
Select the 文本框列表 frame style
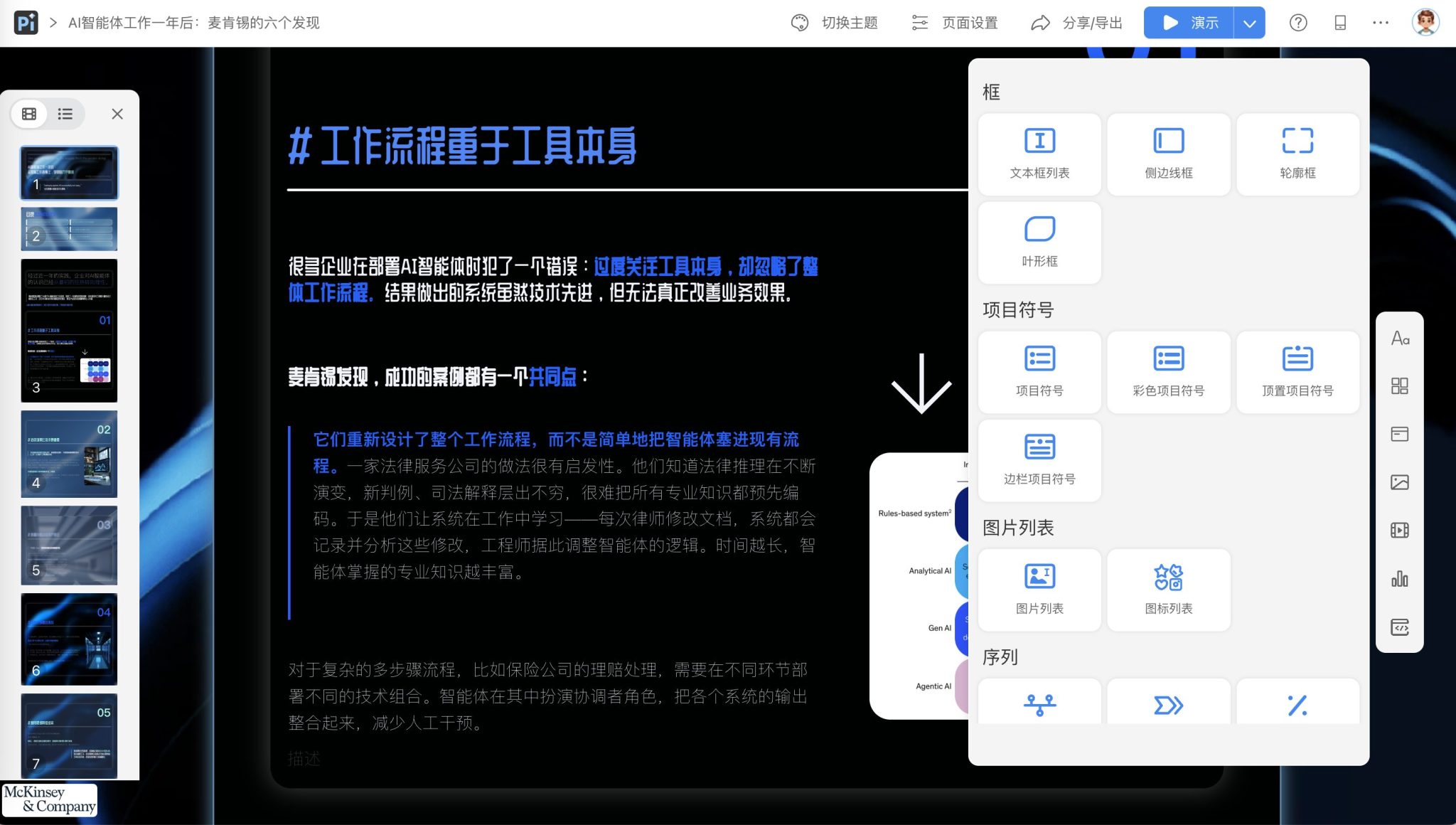(x=1039, y=153)
